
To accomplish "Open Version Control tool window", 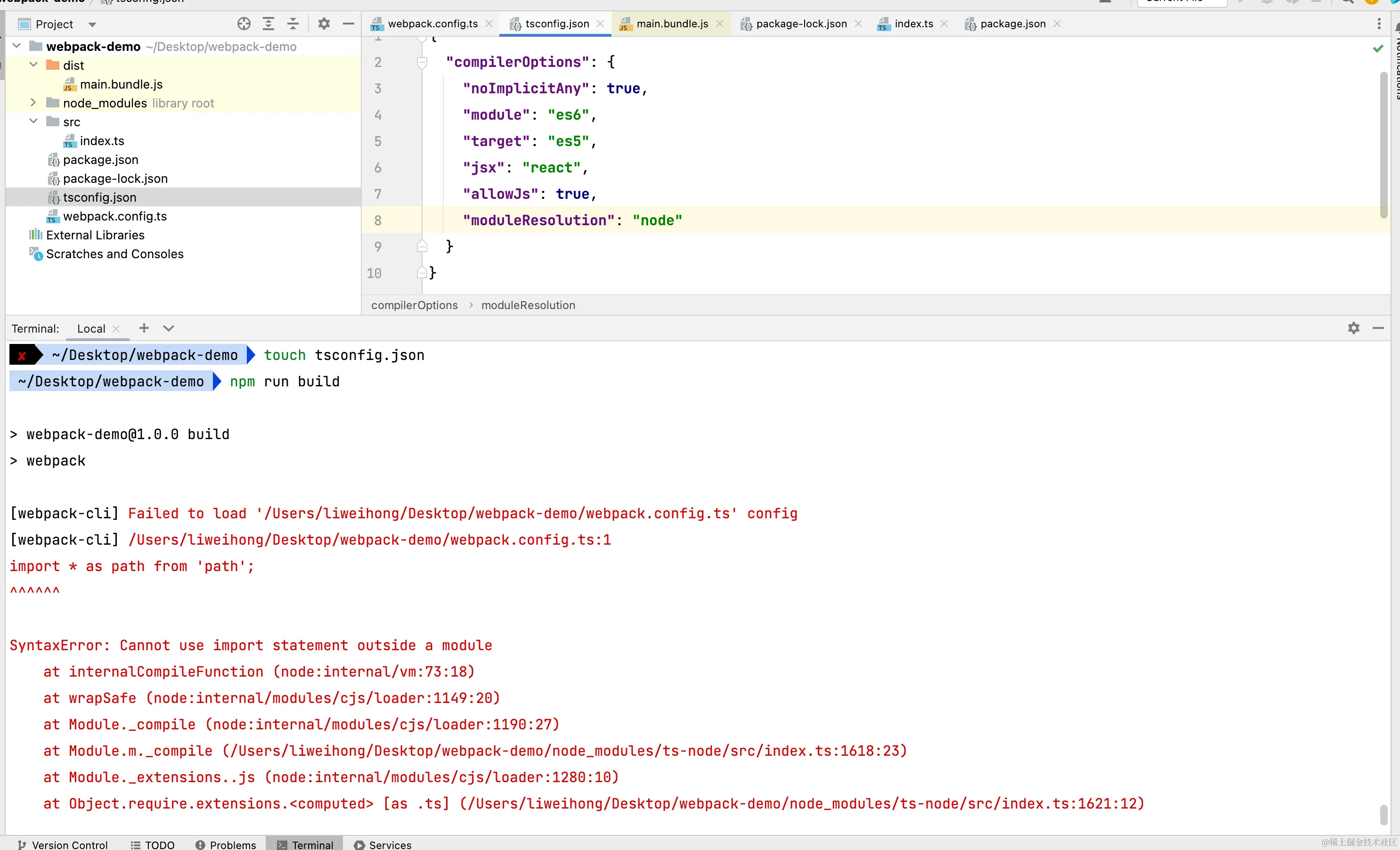I will tap(63, 844).
